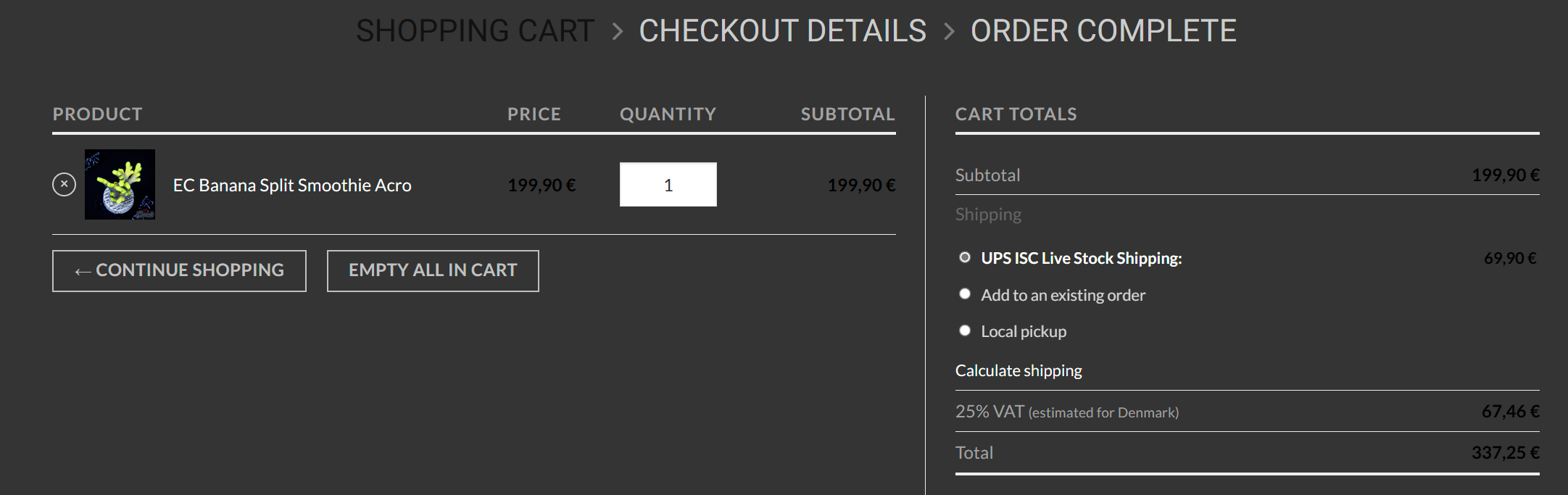This screenshot has width=1568, height=495.
Task: Select UPS ISC Live Stock Shipping radio button
Action: tap(965, 257)
